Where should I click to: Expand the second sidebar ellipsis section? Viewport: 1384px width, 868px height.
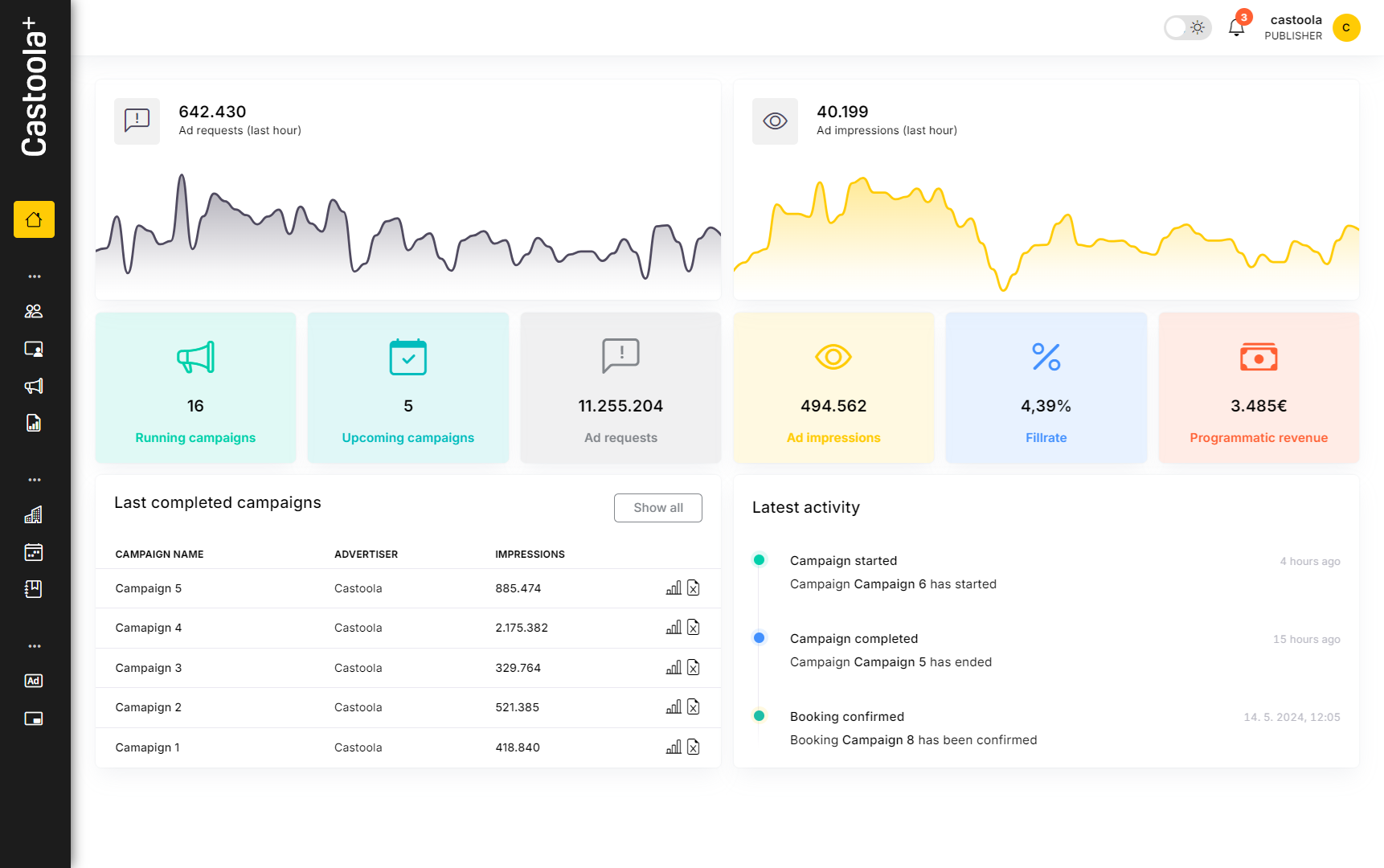tap(34, 480)
